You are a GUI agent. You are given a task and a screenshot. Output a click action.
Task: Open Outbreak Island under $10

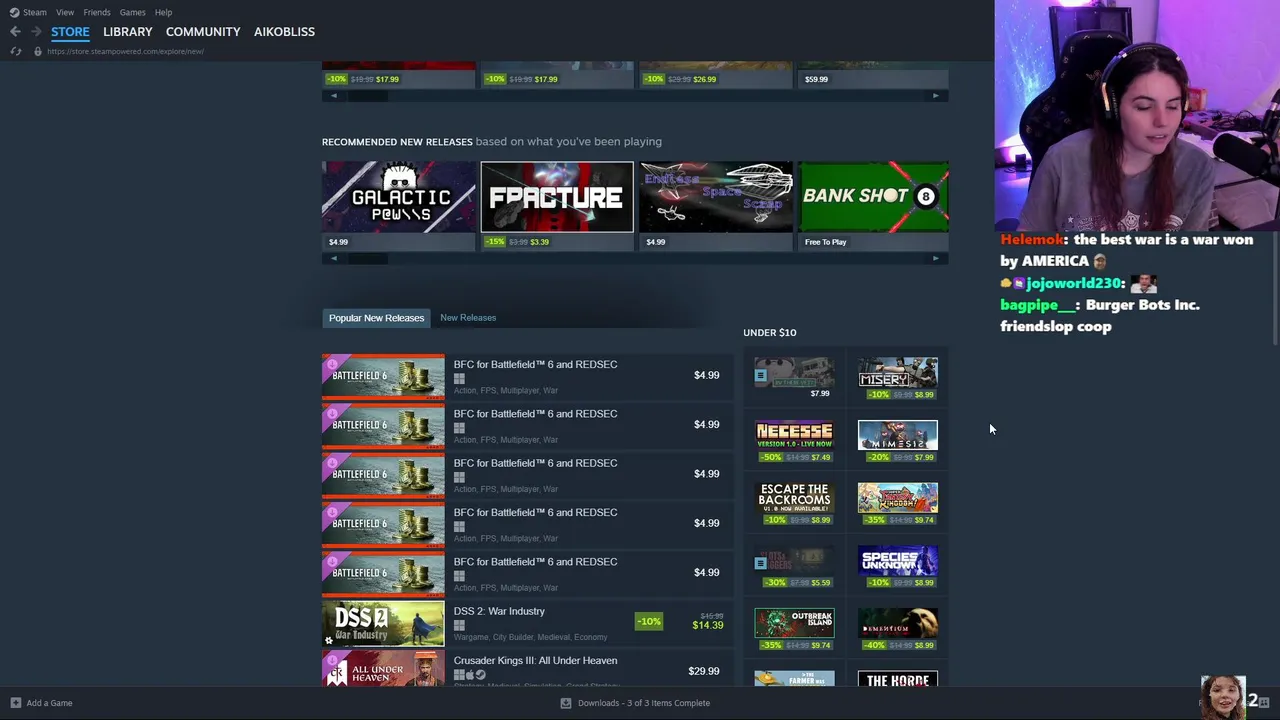coord(794,629)
